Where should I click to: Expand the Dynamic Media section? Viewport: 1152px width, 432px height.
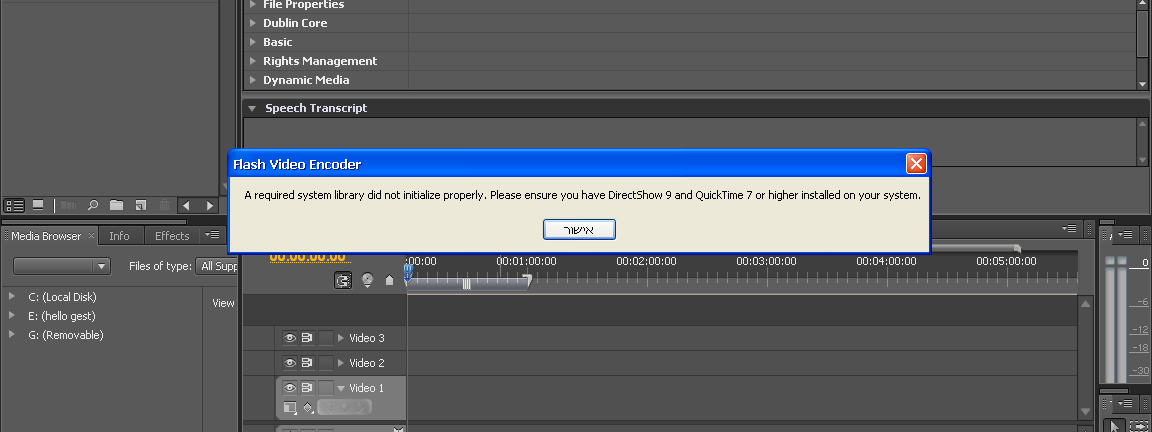click(253, 80)
